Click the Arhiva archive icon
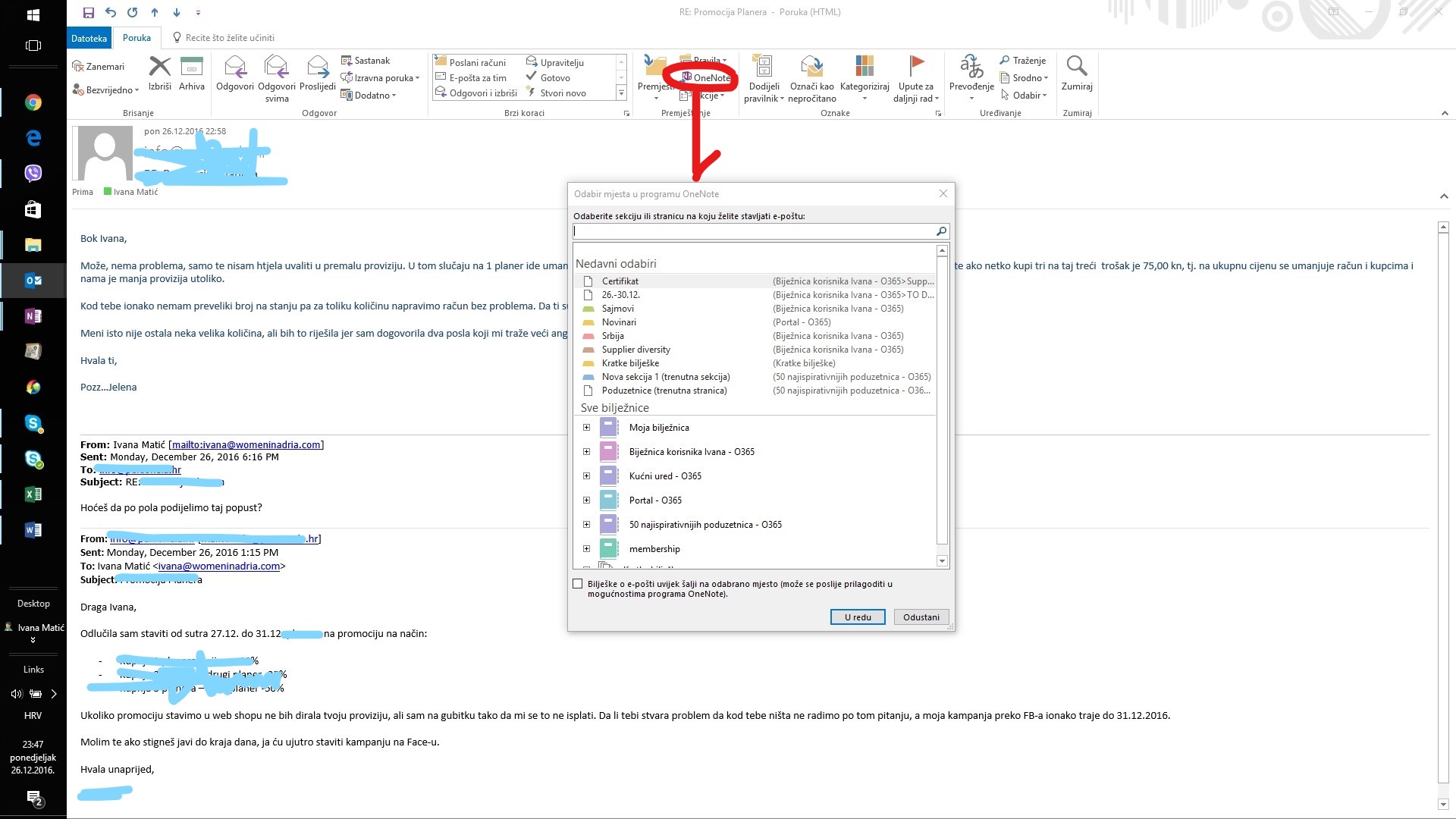Screen dimensions: 1456x819 pyautogui.click(x=192, y=67)
